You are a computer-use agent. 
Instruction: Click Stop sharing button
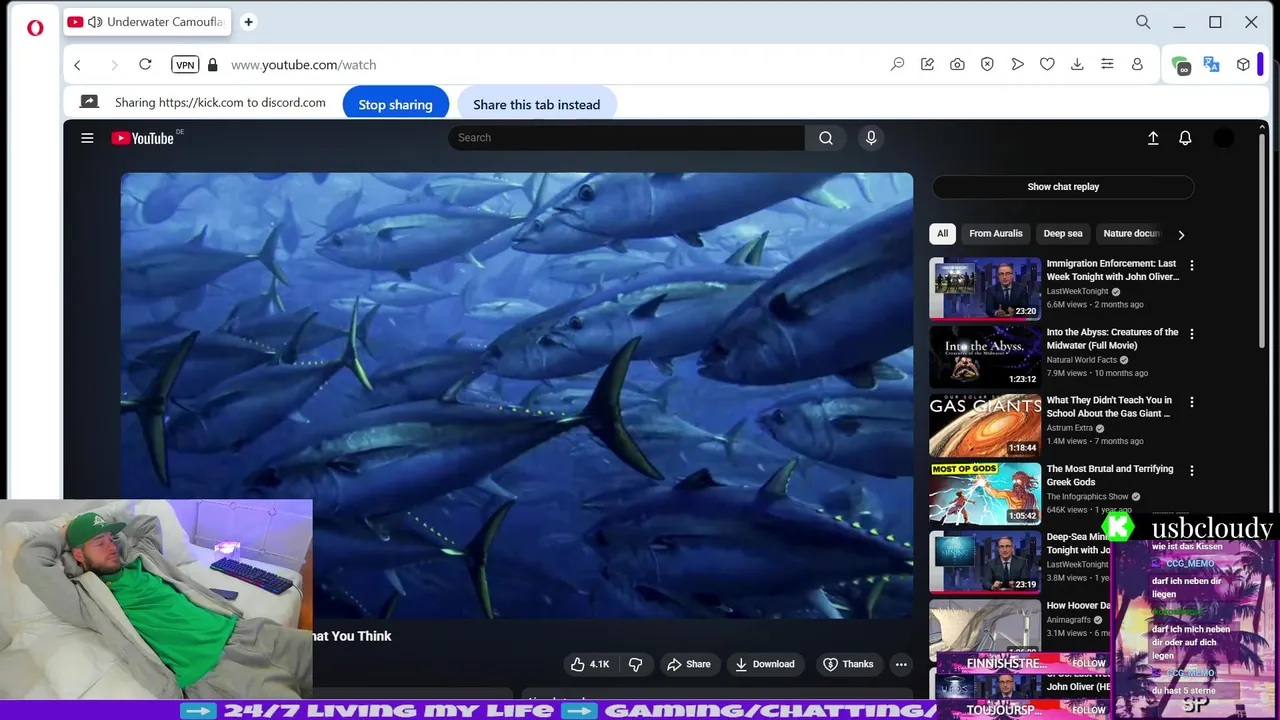click(396, 104)
